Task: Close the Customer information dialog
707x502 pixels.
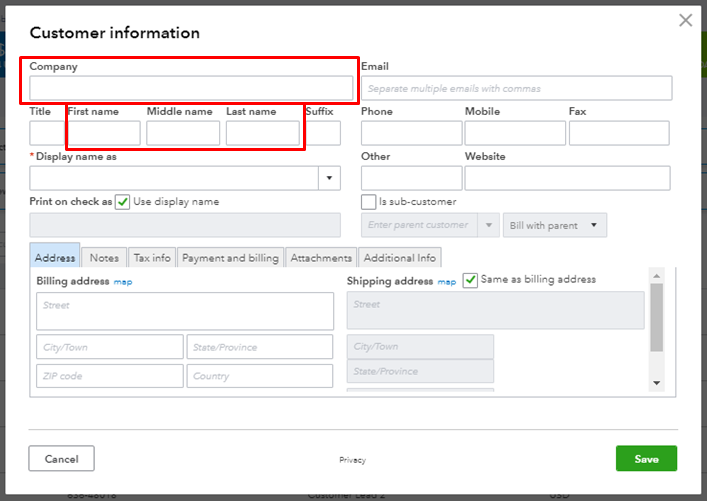Action: click(685, 20)
